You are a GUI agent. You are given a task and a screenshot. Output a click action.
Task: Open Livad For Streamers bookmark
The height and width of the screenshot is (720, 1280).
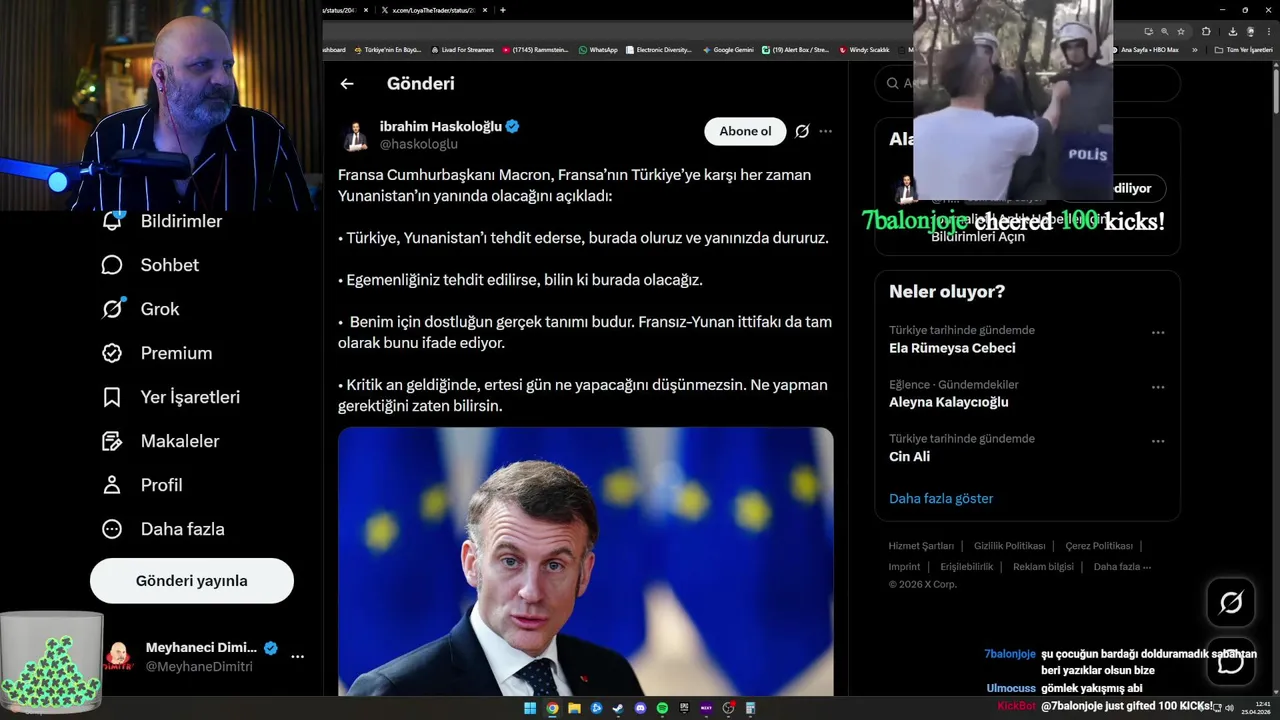[462, 49]
